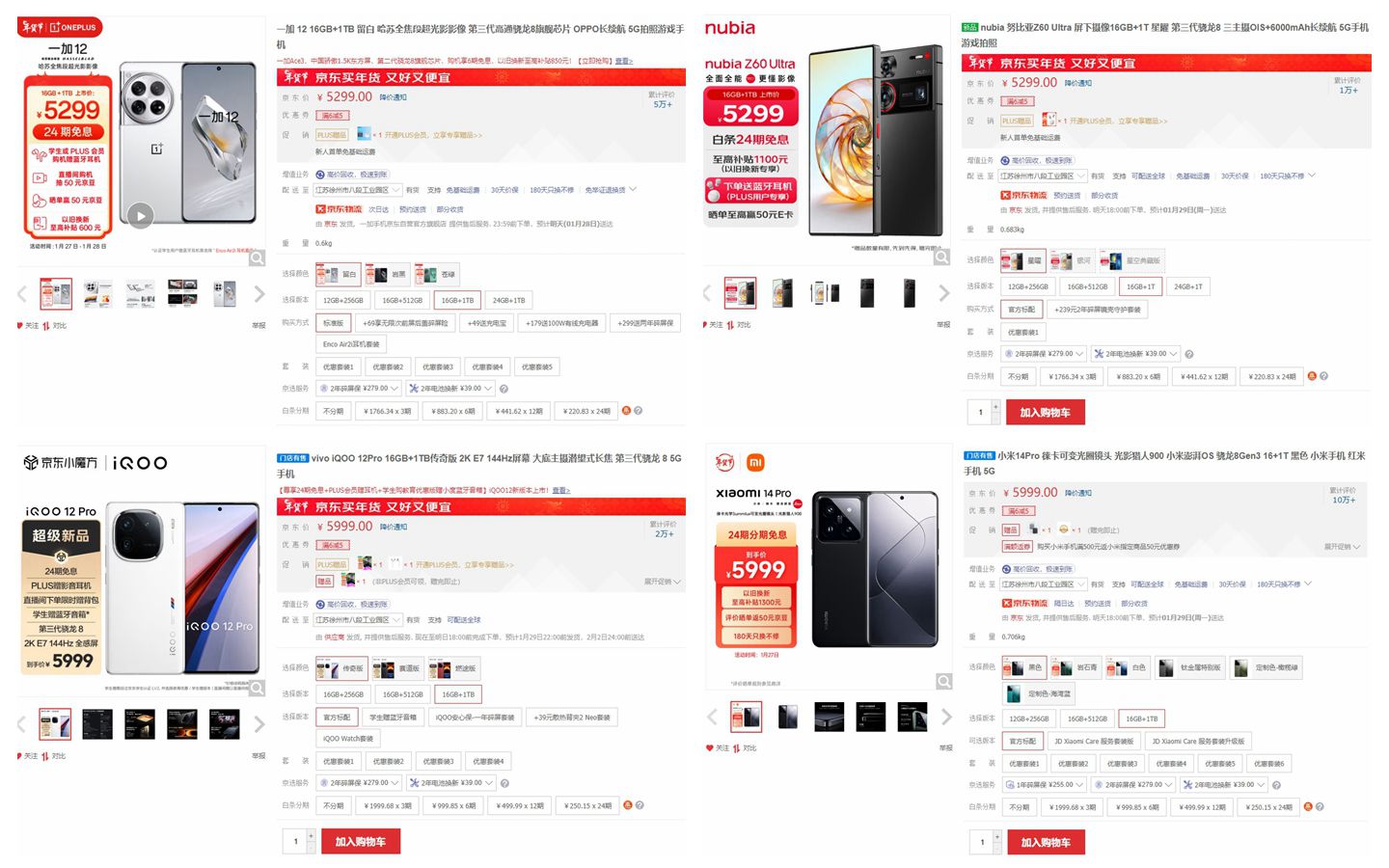Click the help icon beside OnePlus 12 京选服务 options
This screenshot has width=1389, height=868.
click(504, 389)
